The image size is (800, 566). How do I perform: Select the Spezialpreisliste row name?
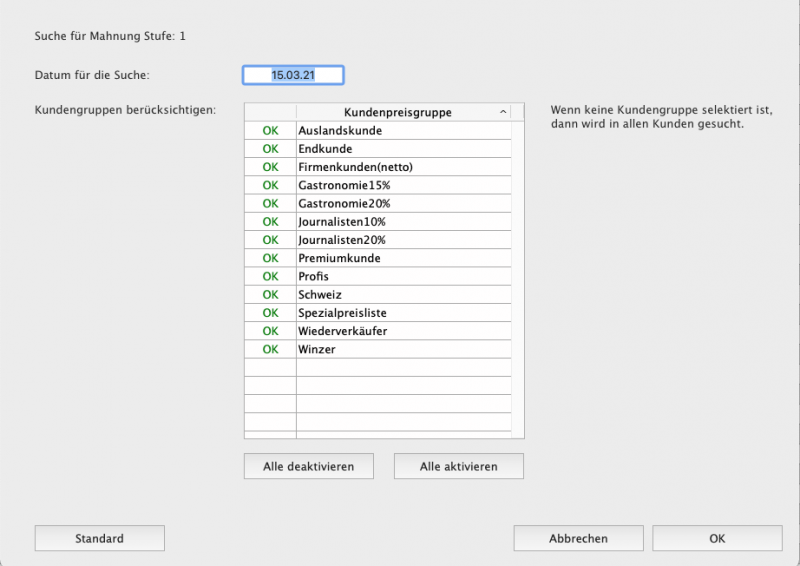coord(404,313)
